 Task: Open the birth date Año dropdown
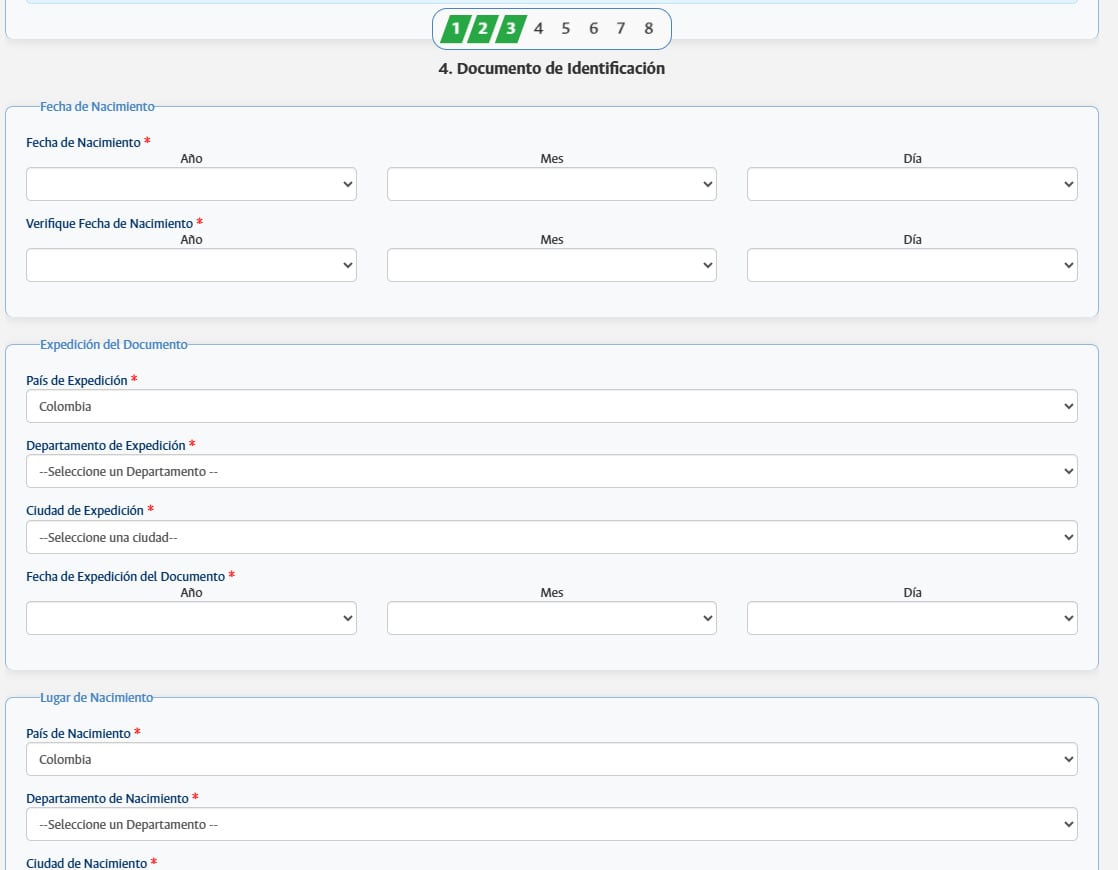click(191, 184)
